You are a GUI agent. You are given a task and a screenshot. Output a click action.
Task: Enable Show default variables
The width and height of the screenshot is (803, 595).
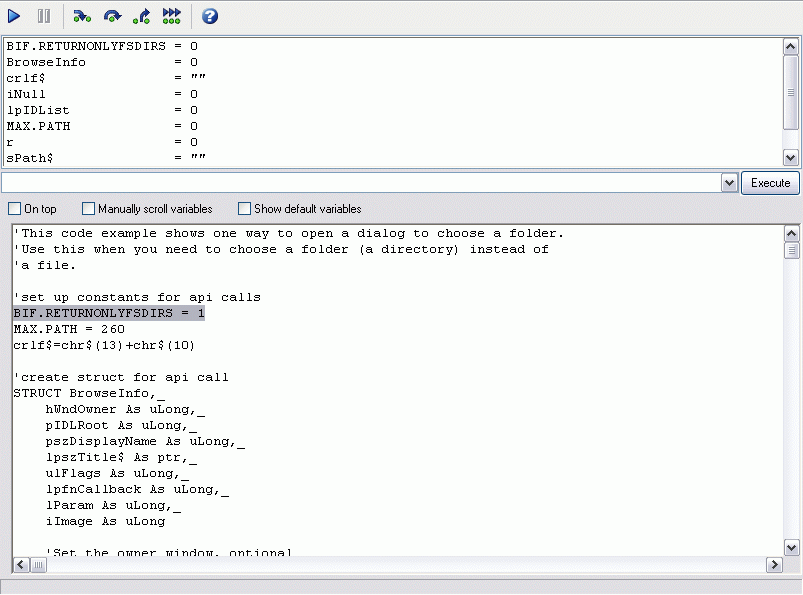tap(243, 208)
